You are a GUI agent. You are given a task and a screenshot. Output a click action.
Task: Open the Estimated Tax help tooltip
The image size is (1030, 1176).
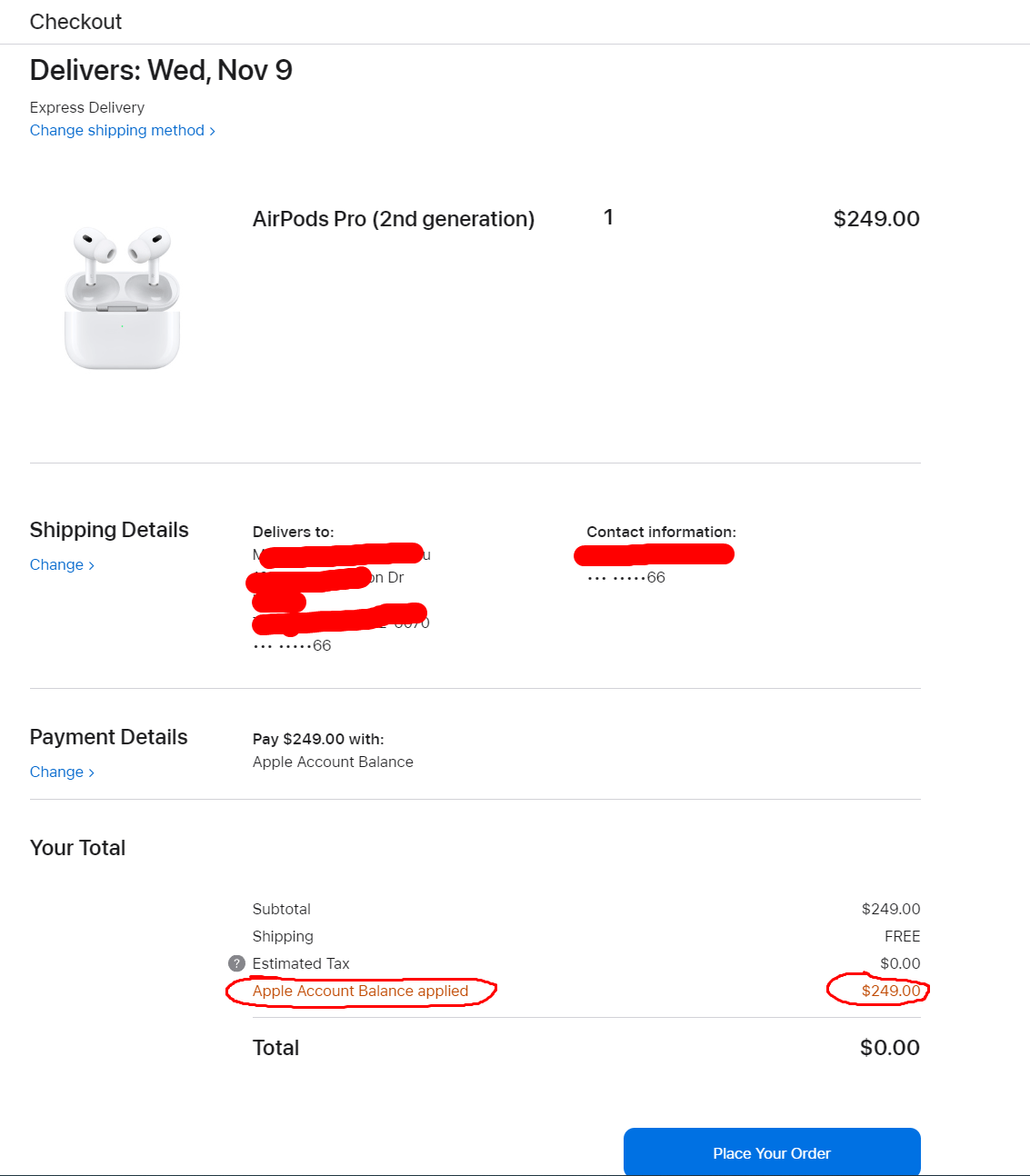pyautogui.click(x=236, y=963)
